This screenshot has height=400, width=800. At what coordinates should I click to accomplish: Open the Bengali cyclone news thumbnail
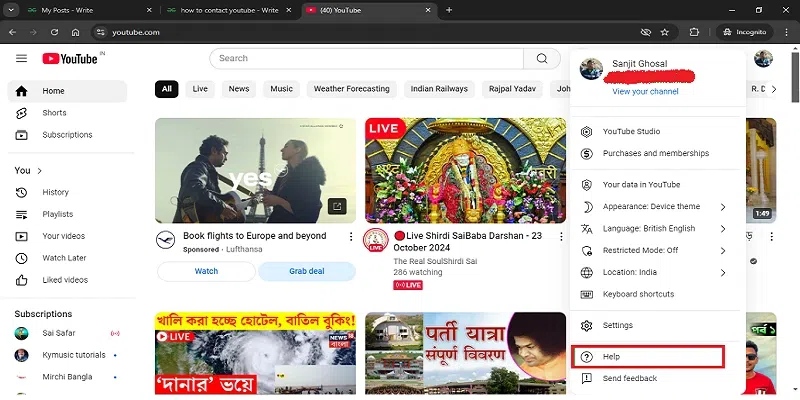point(256,353)
